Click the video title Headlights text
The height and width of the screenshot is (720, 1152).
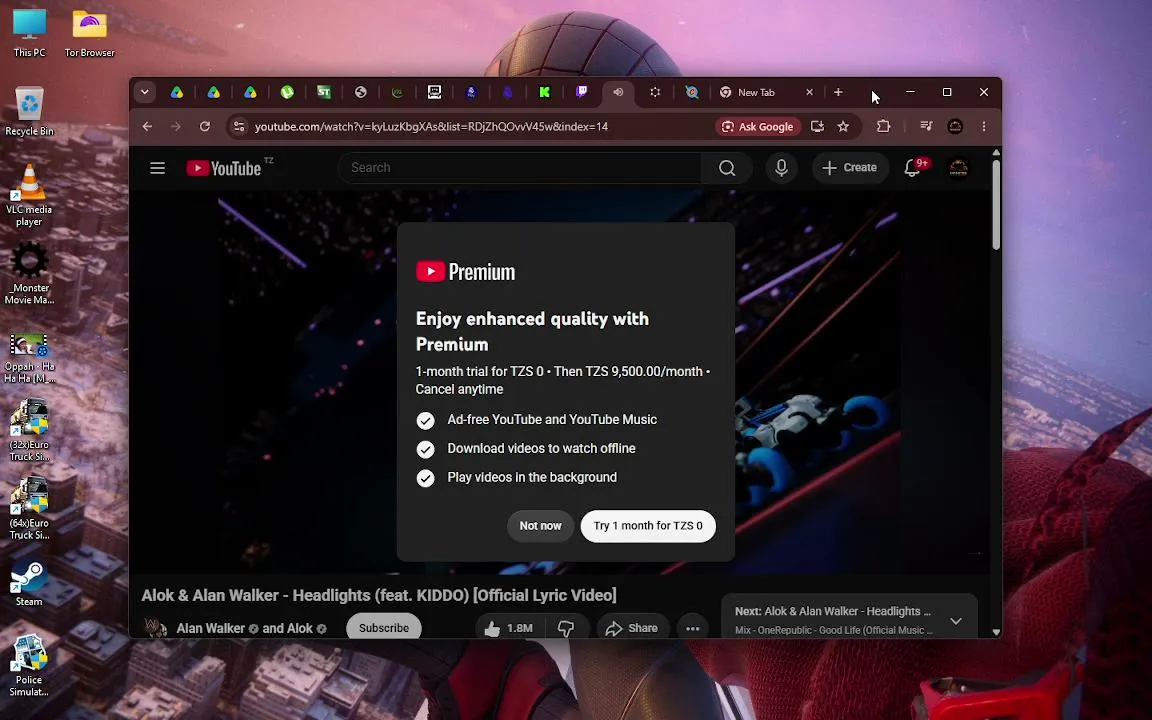378,595
